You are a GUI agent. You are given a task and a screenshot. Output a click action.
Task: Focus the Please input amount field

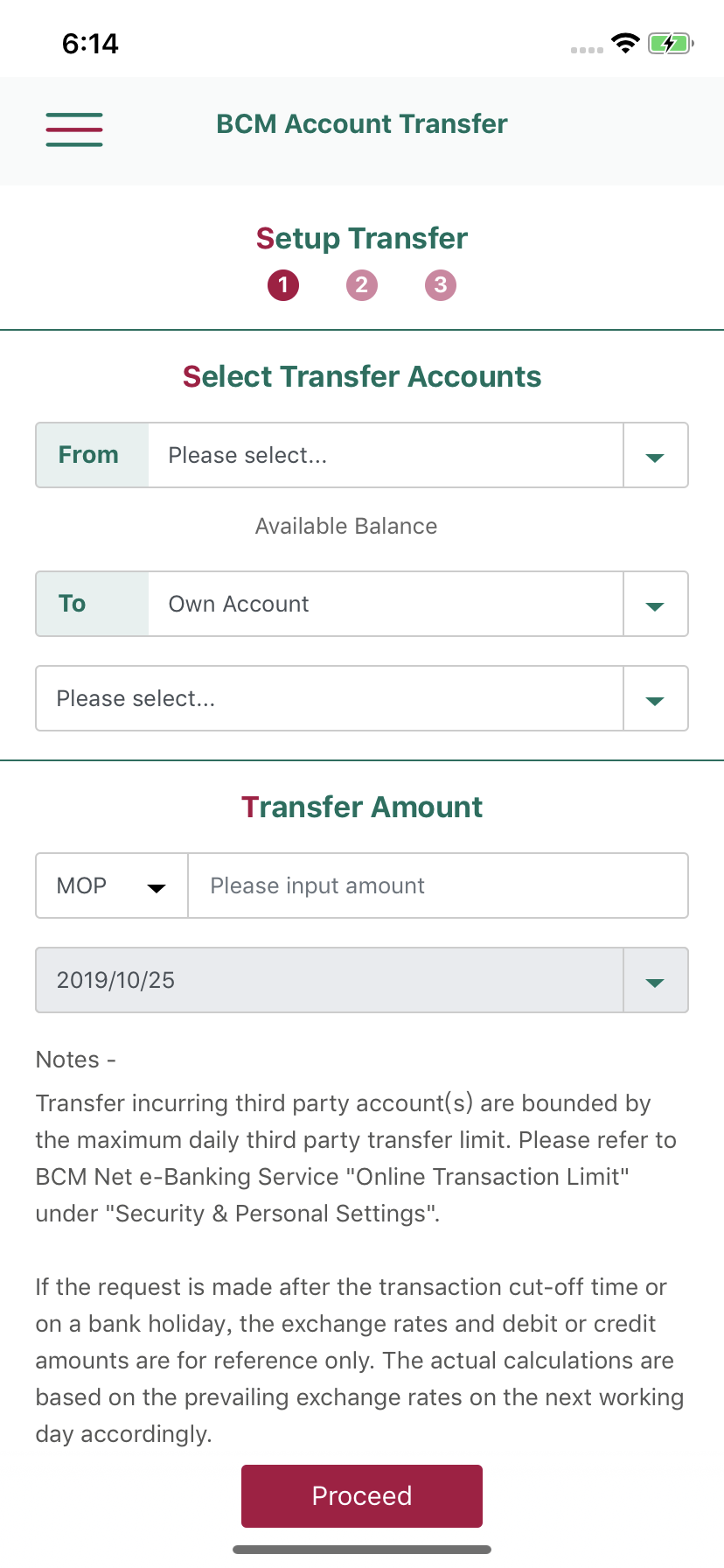coord(438,885)
